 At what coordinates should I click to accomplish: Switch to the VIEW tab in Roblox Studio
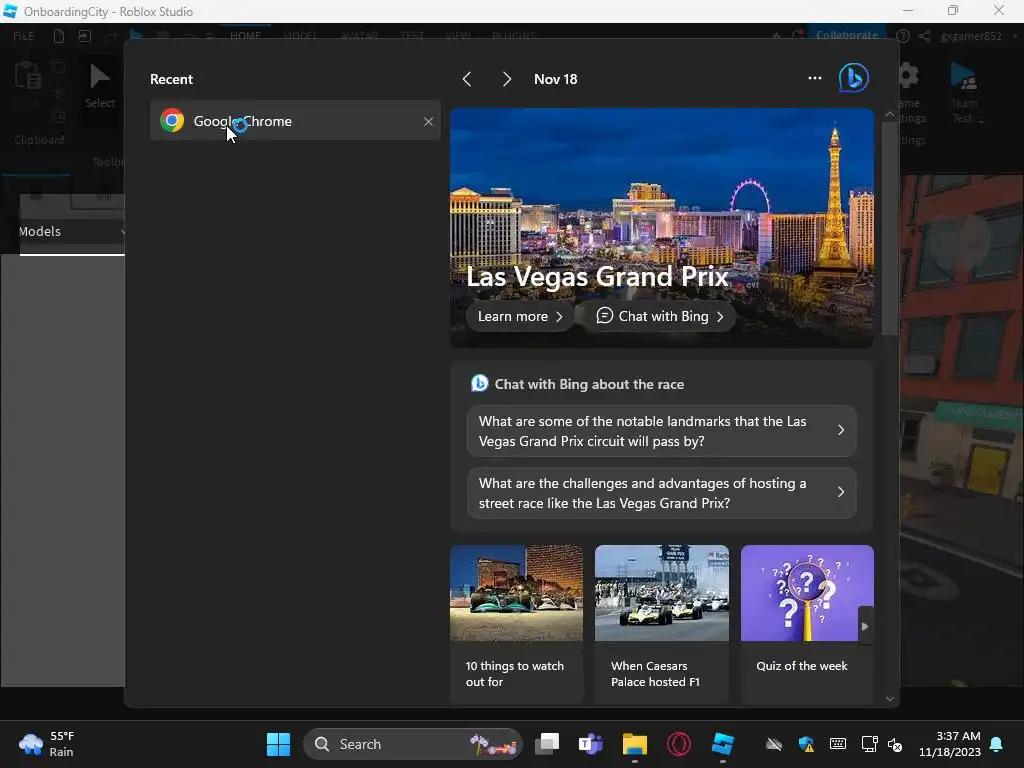(458, 36)
